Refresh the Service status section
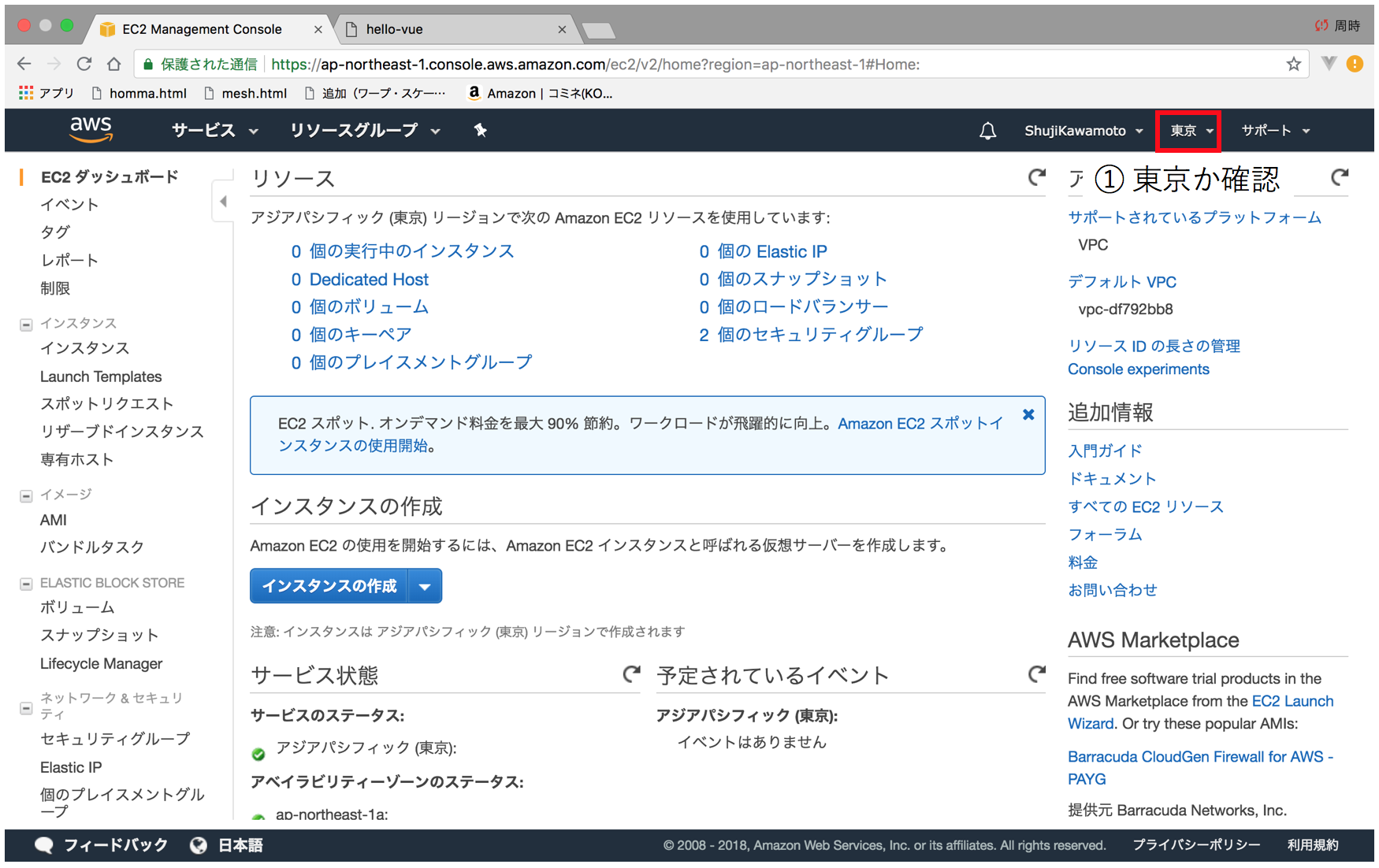The image size is (1379, 868). (x=631, y=673)
